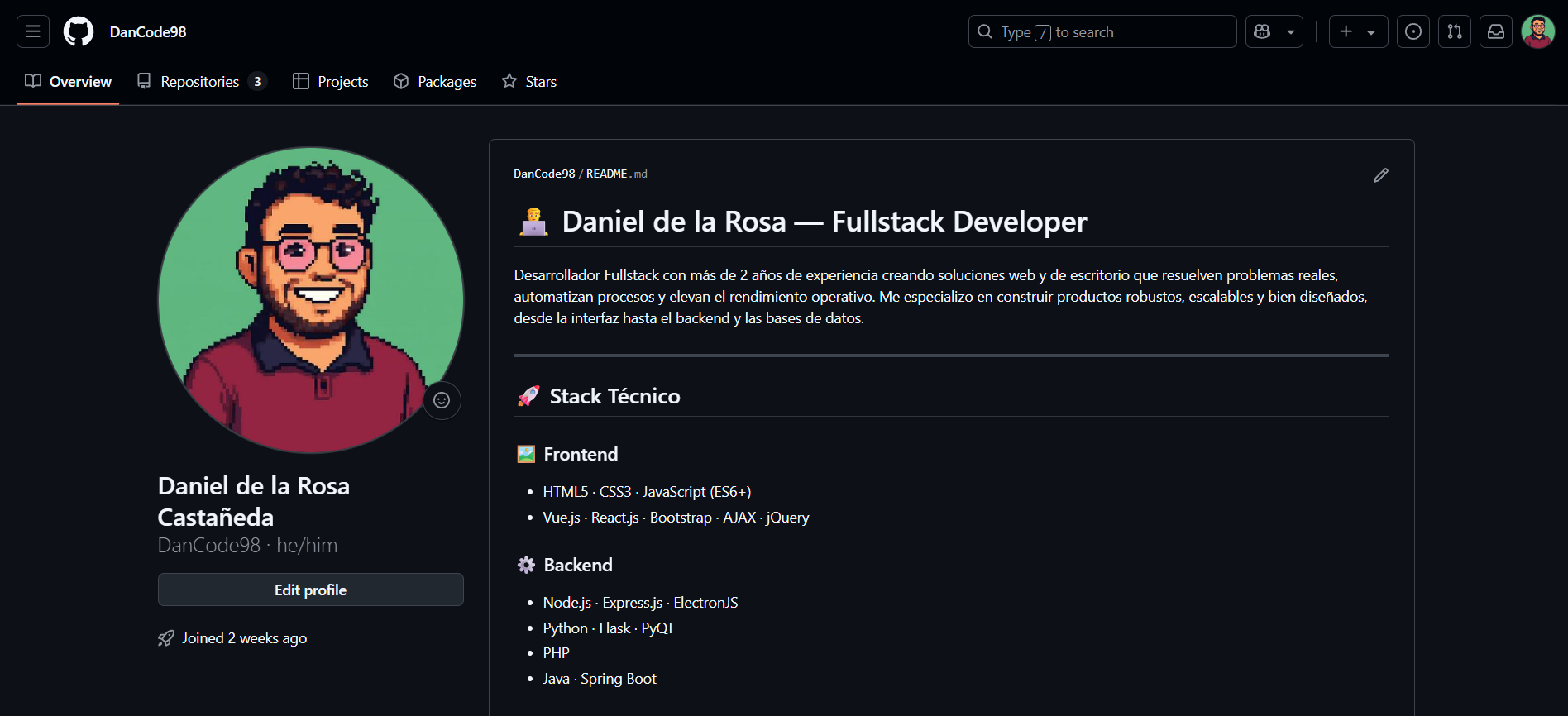Viewport: 1568px width, 716px height.
Task: Open the create new plus menu
Action: click(1358, 31)
